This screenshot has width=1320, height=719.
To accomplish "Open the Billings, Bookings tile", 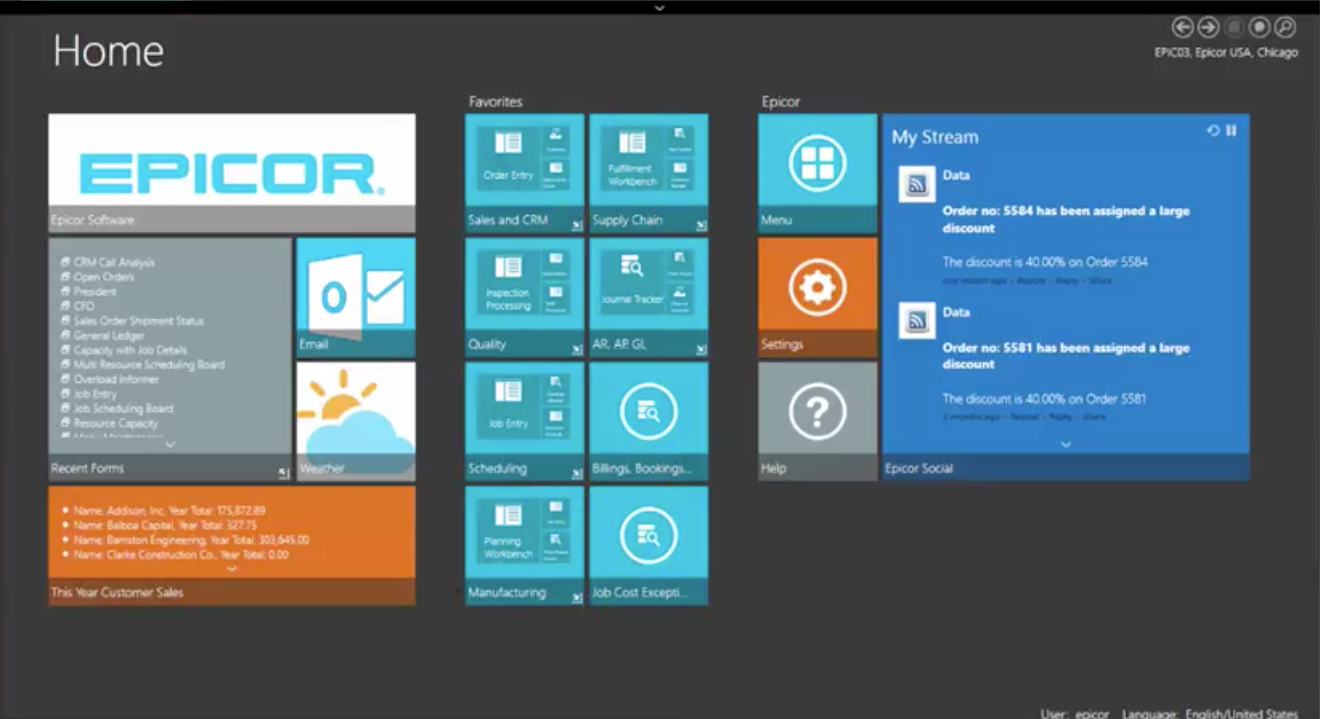I will pos(649,410).
